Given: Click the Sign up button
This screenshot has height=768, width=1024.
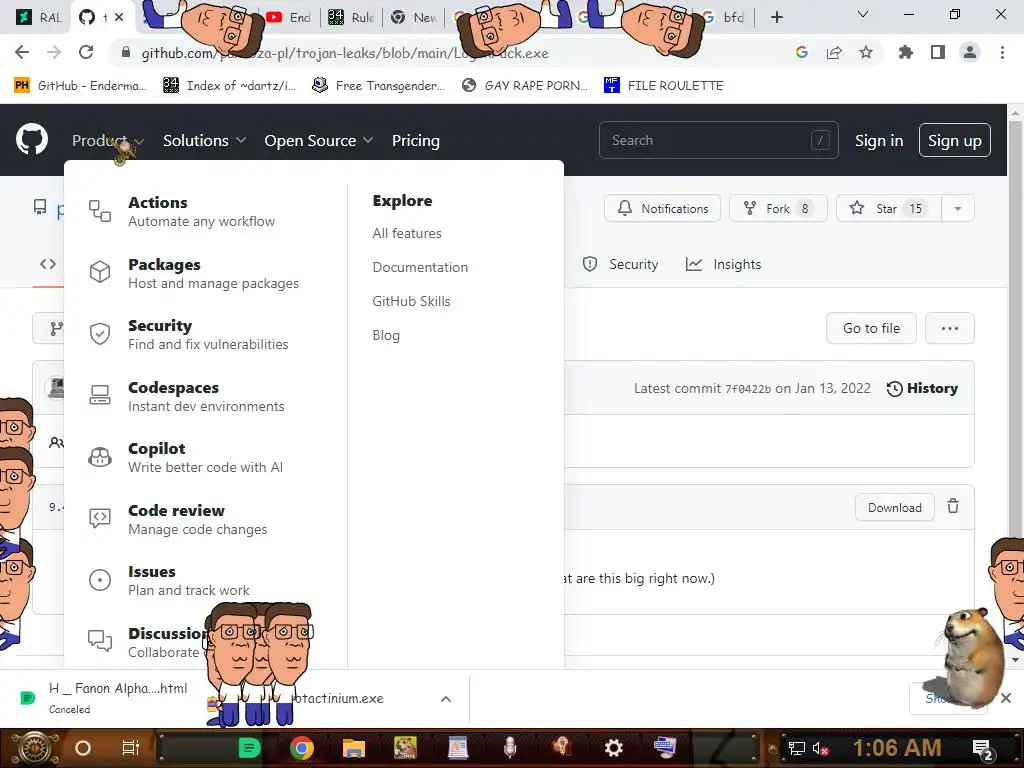Looking at the screenshot, I should (x=954, y=140).
